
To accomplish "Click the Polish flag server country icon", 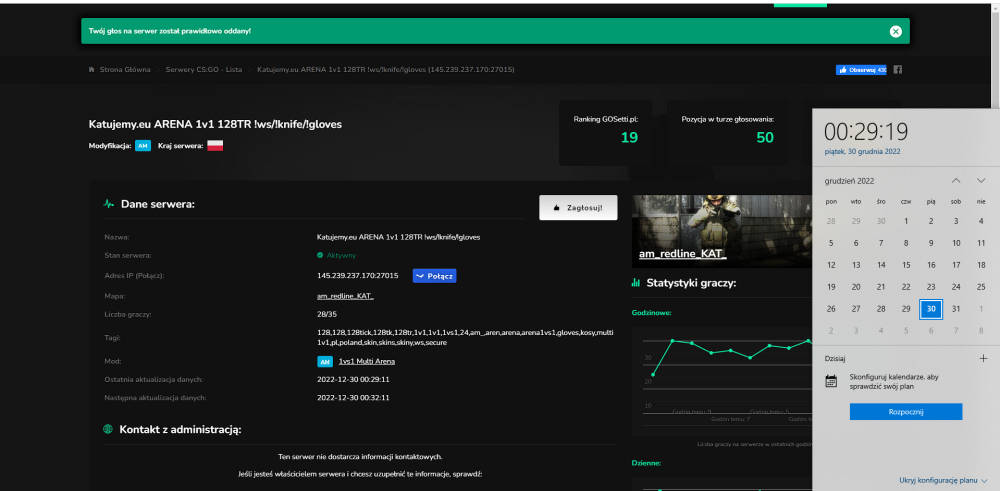I will coord(215,146).
